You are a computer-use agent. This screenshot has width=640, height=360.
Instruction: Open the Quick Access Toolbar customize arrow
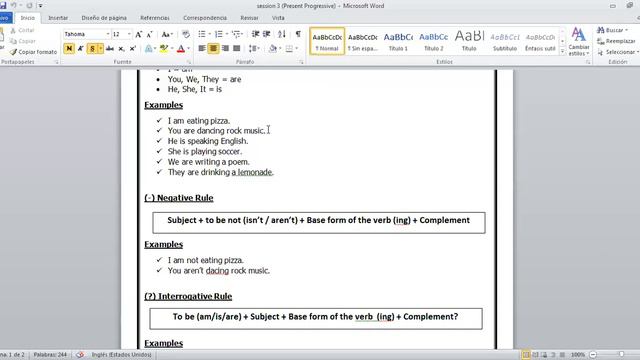40,6
